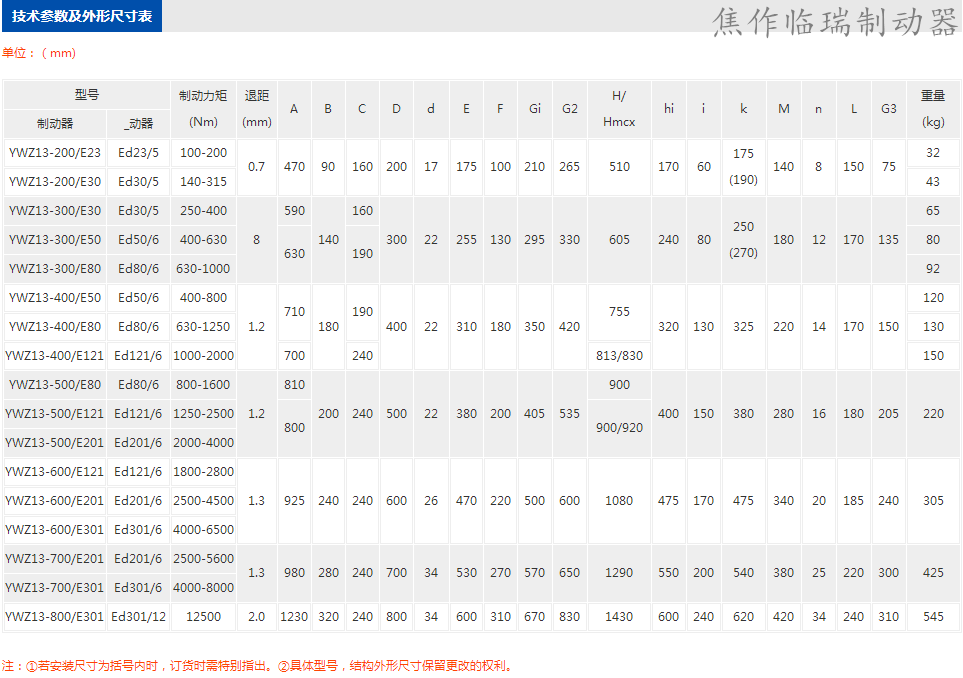Click the 焦作临瑞制动器 watermark text
The height and width of the screenshot is (678, 963).
click(834, 22)
